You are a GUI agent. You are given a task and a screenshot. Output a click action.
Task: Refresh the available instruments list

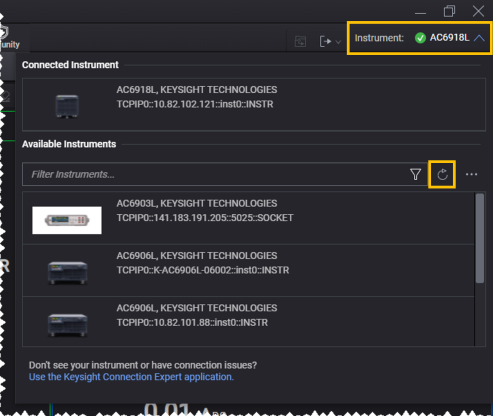[442, 174]
